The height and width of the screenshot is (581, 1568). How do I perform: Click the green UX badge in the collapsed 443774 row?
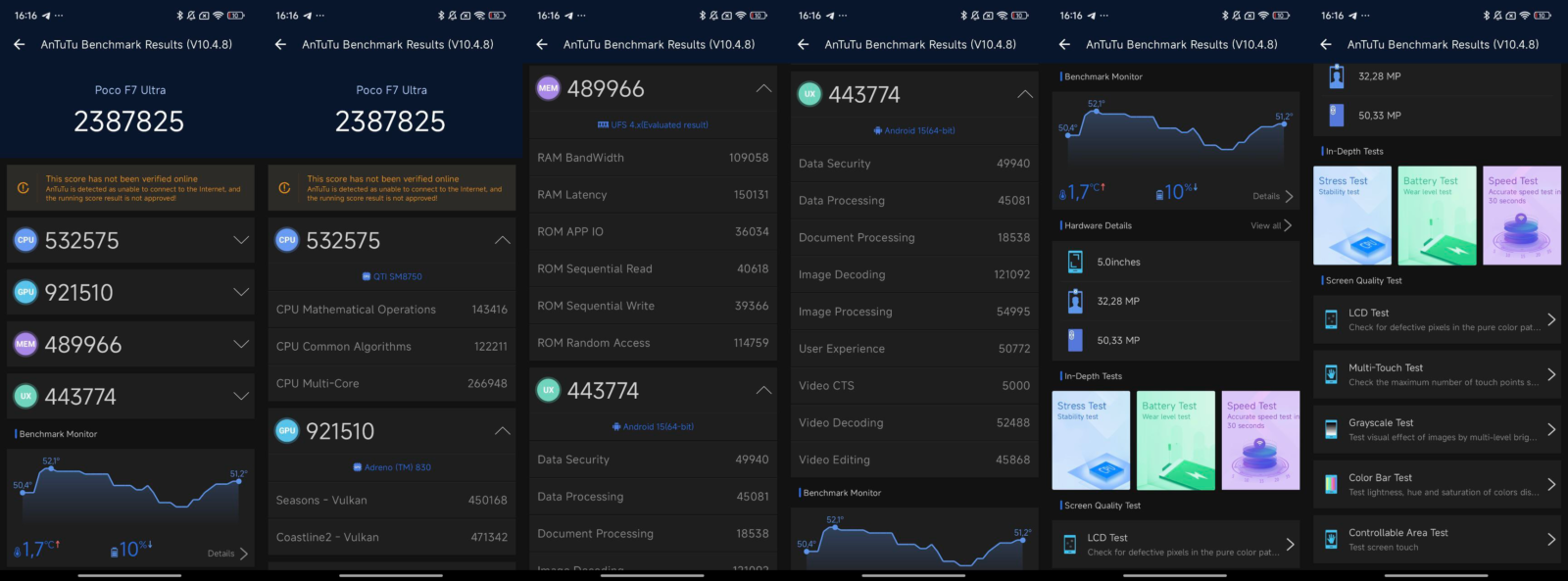tap(25, 396)
